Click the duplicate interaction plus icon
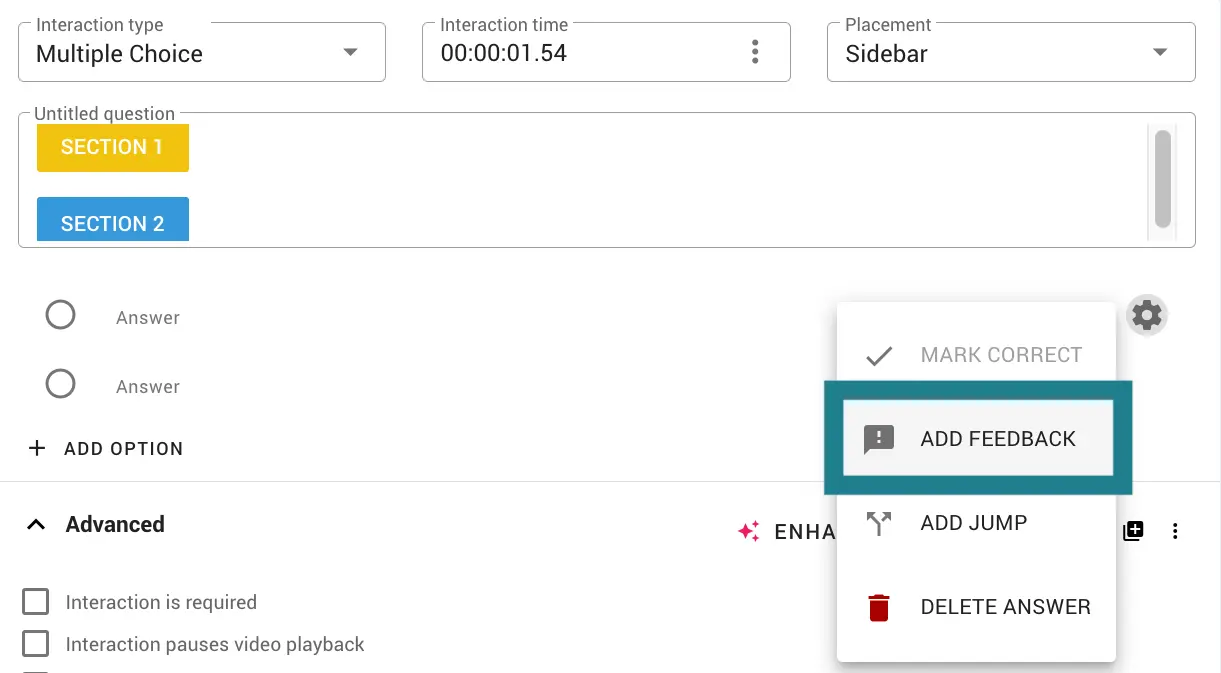 pyautogui.click(x=1133, y=531)
